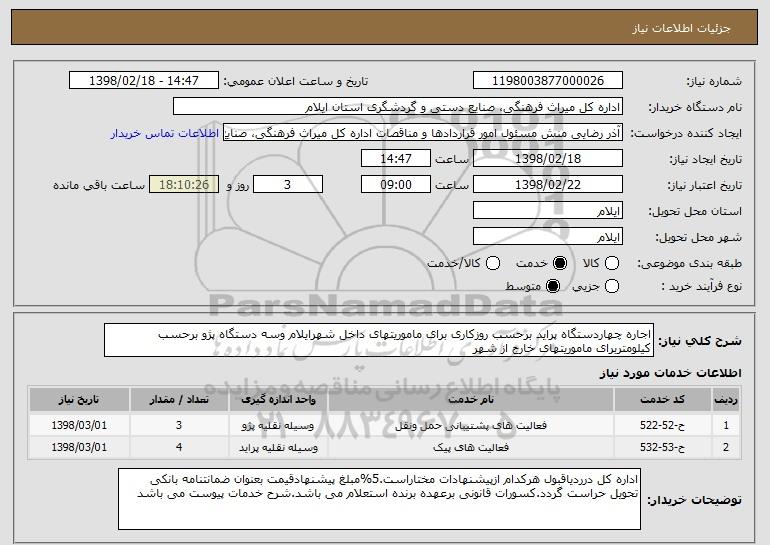The height and width of the screenshot is (545, 770).
Task: Click the validity time field 09:00
Action: pyautogui.click(x=396, y=185)
